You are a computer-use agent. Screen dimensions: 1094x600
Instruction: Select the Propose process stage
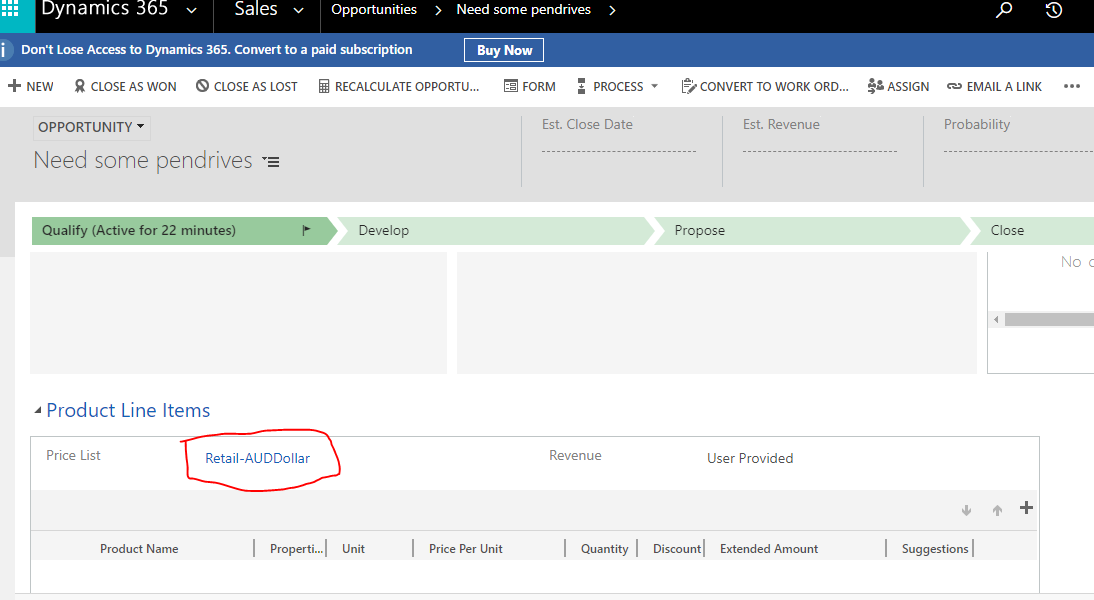(x=811, y=231)
